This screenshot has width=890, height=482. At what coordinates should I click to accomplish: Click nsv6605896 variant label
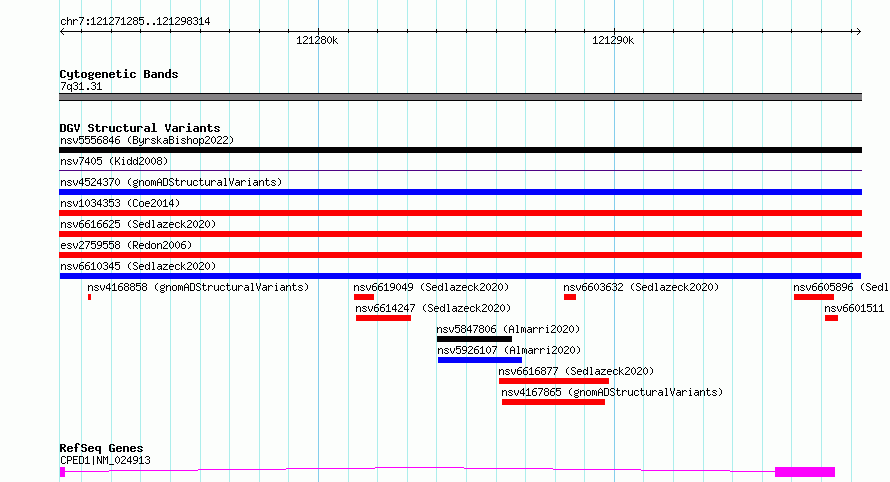[841, 287]
